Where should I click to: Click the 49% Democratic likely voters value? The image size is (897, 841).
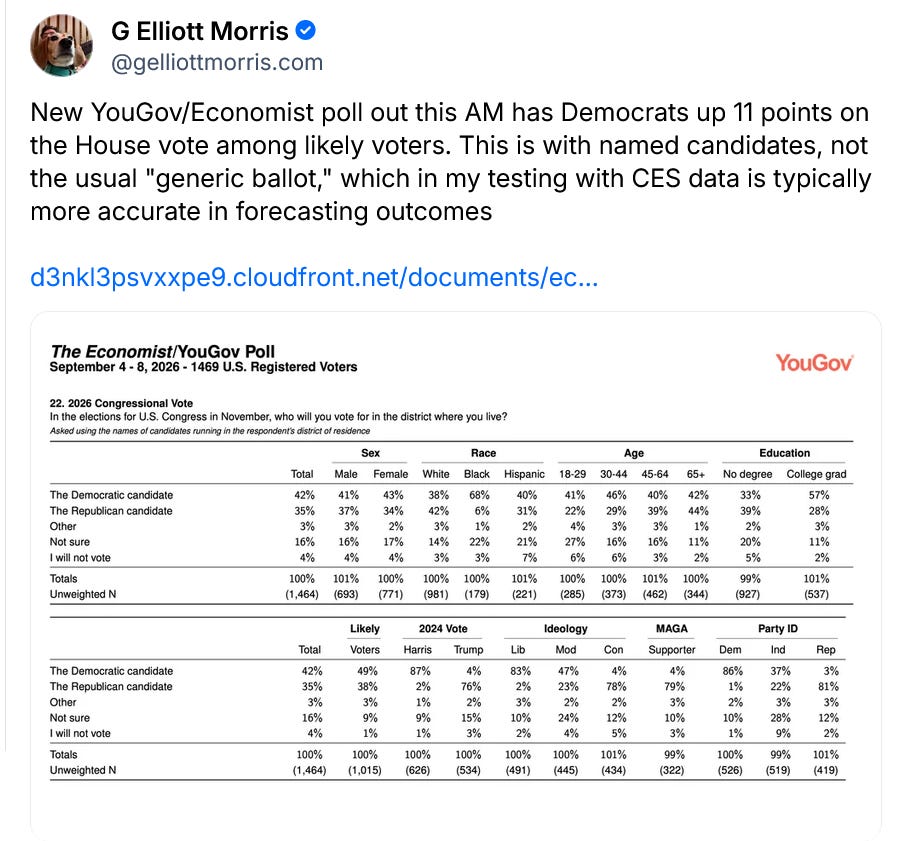click(367, 671)
